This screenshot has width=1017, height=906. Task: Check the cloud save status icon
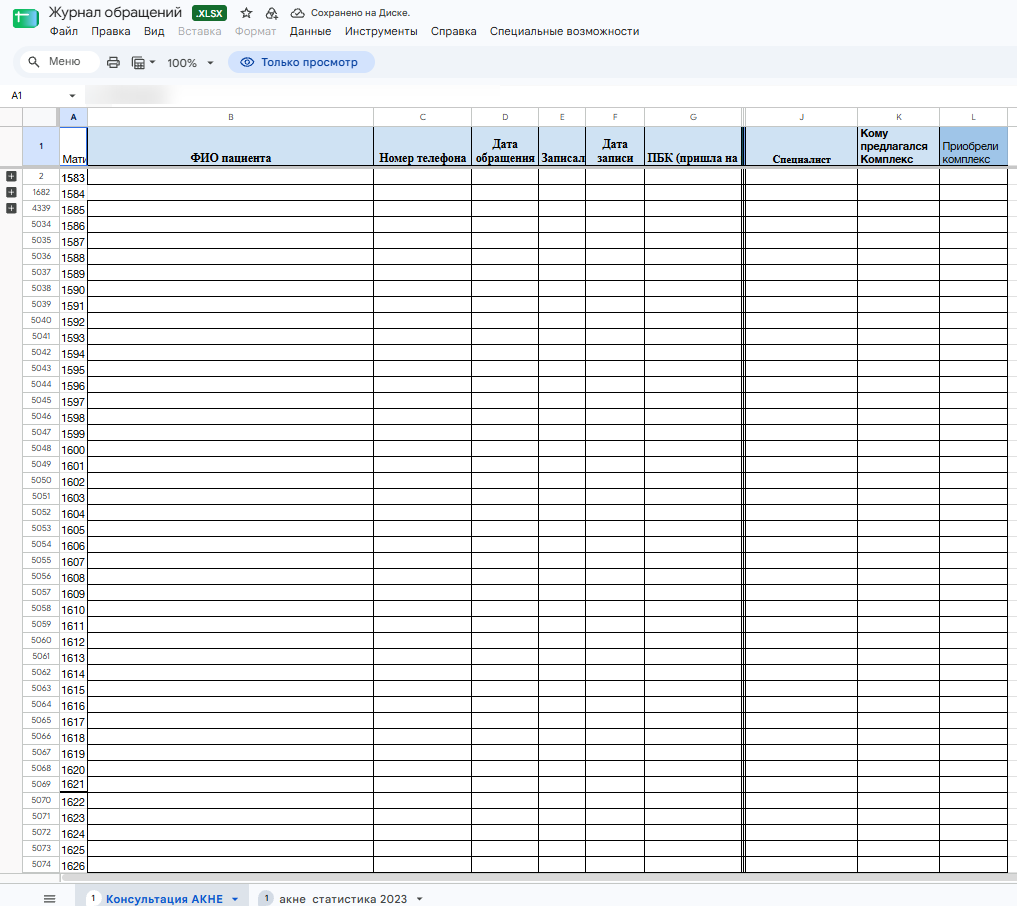[x=297, y=13]
